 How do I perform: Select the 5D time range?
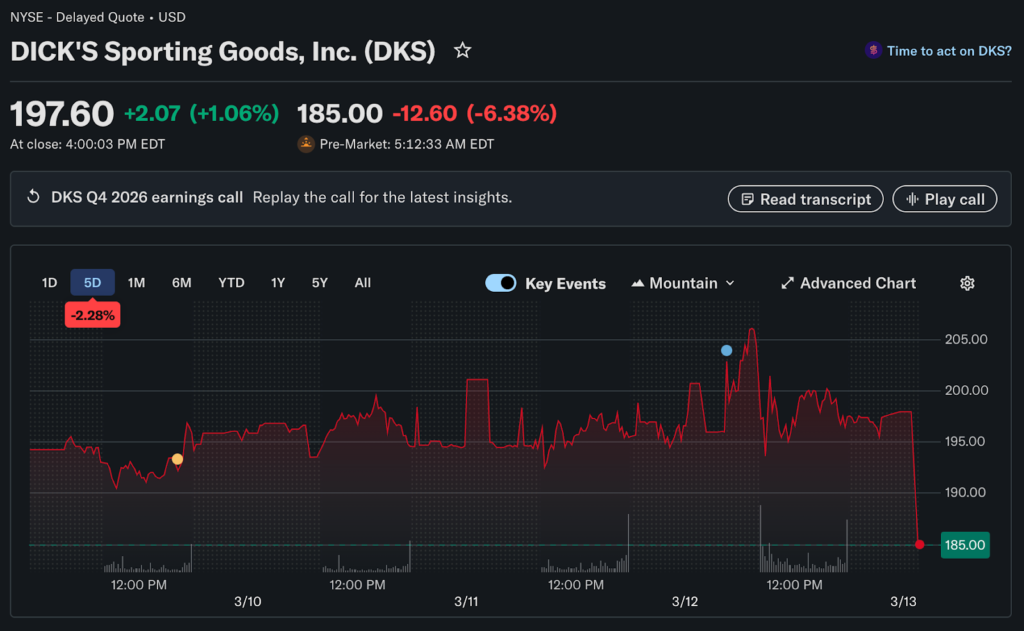(x=92, y=283)
